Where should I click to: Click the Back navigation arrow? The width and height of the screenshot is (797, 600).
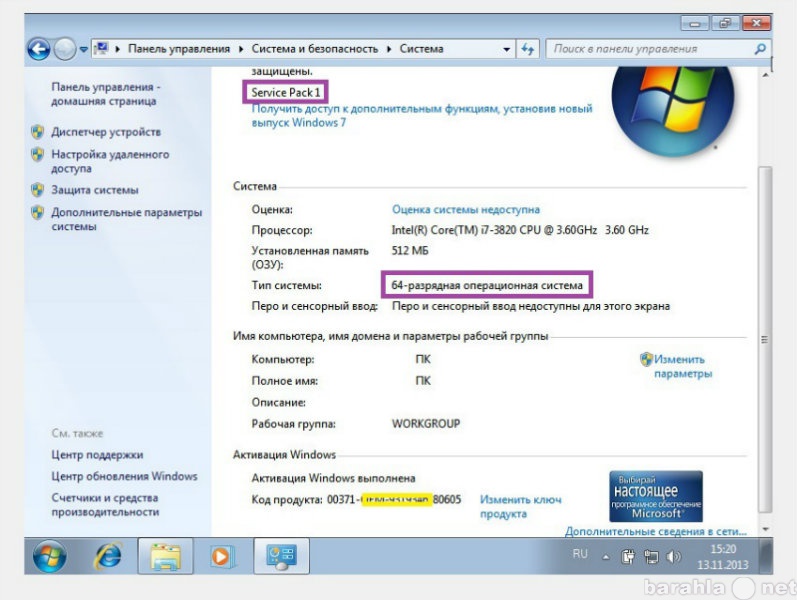coord(39,49)
